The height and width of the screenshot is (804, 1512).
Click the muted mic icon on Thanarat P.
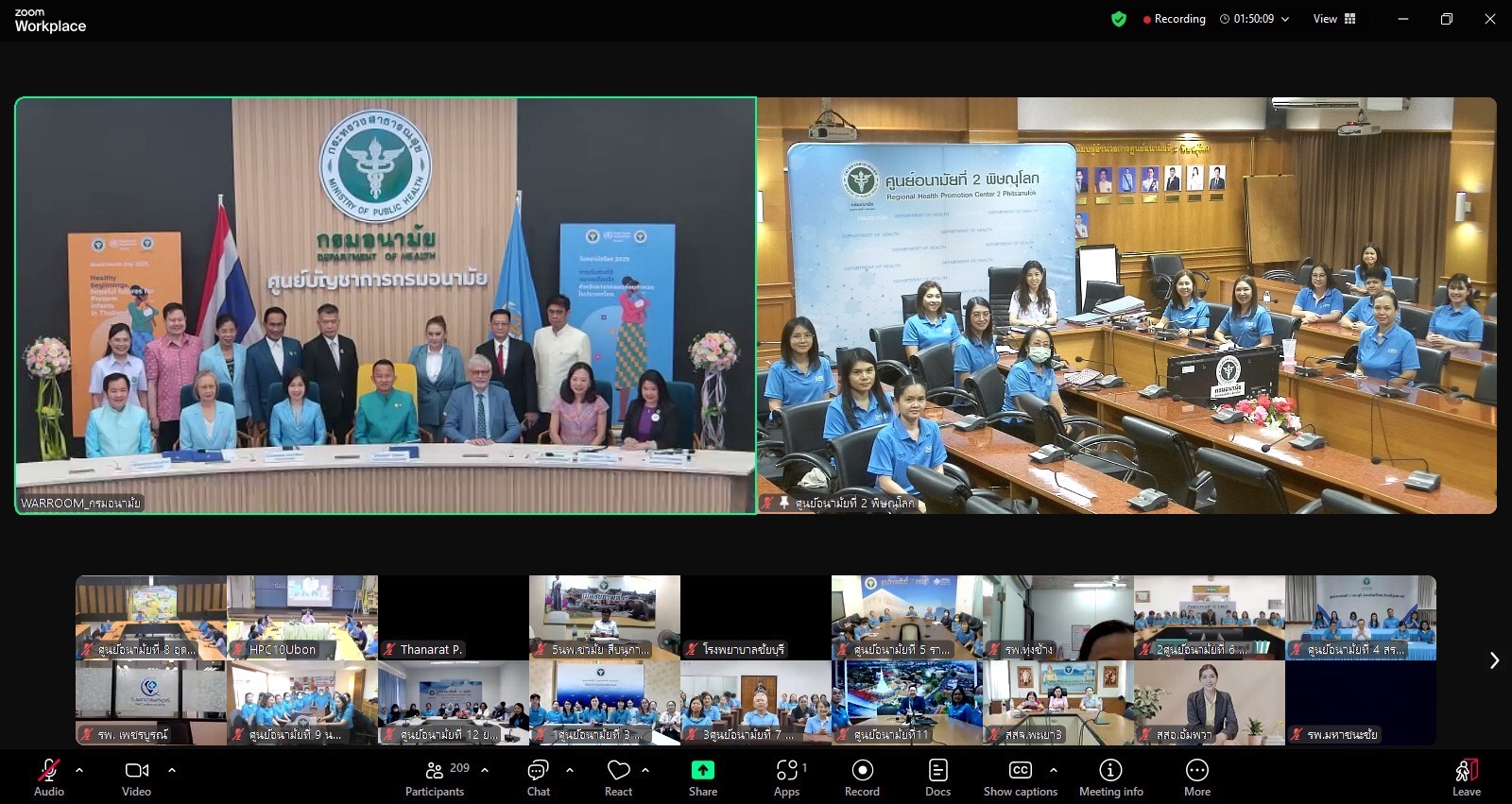click(389, 649)
